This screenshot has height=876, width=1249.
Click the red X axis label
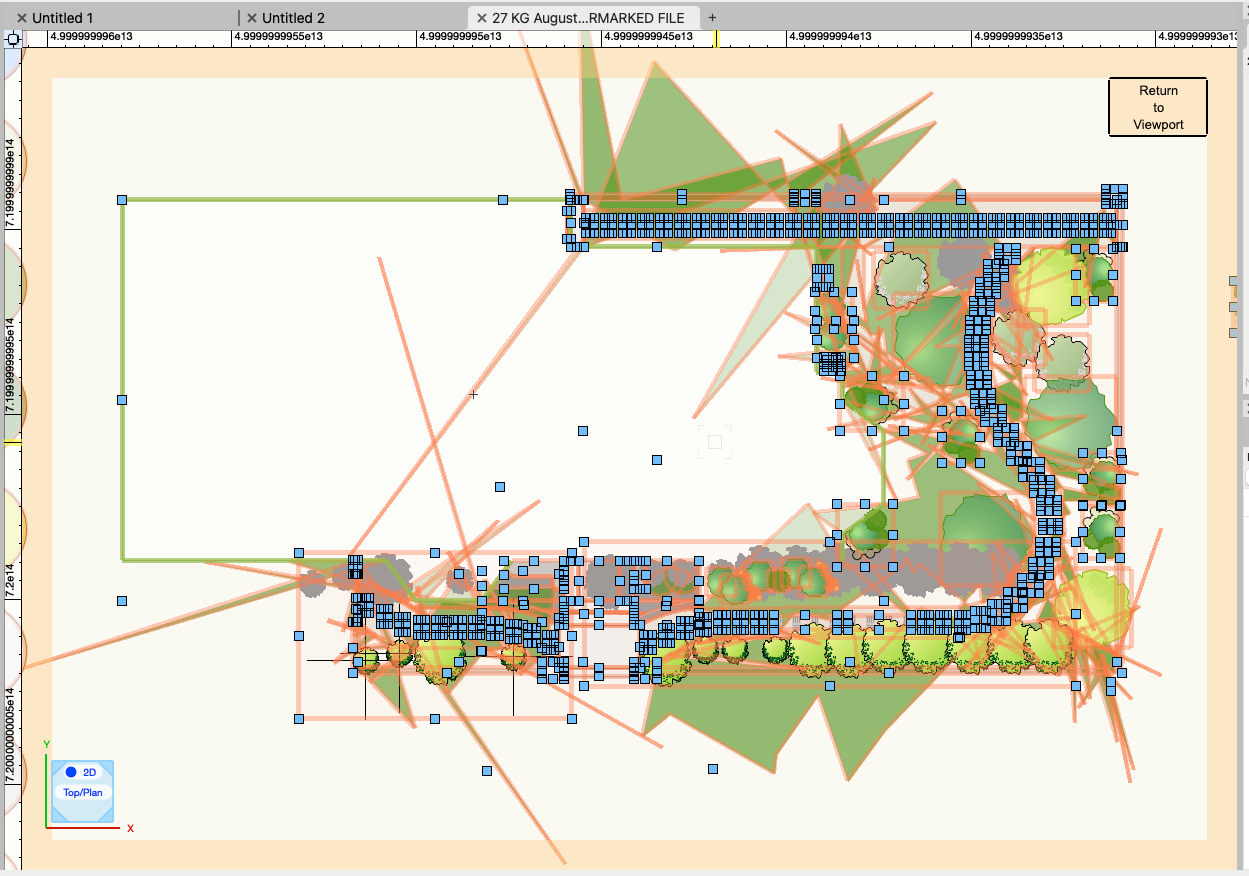pos(130,828)
